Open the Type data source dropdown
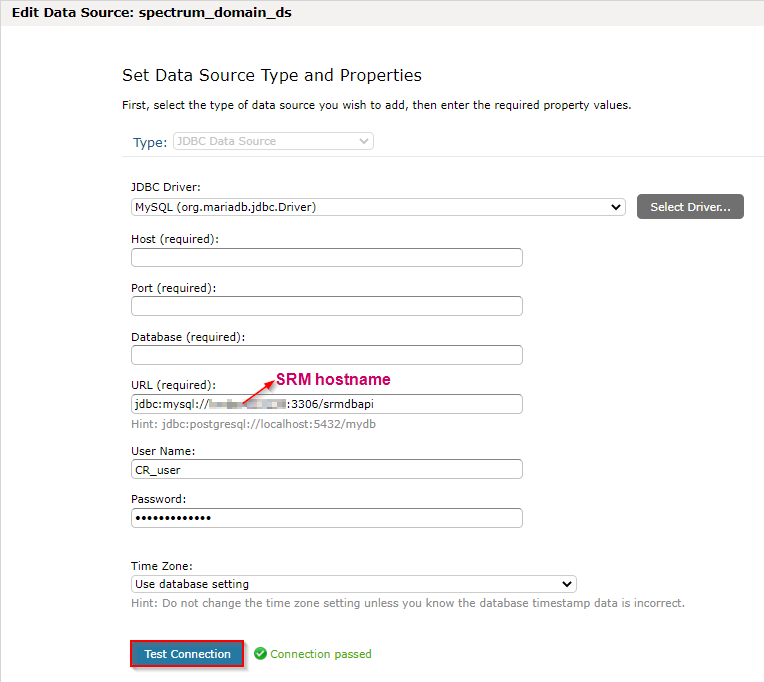Viewport: 764px width, 682px height. pos(273,142)
